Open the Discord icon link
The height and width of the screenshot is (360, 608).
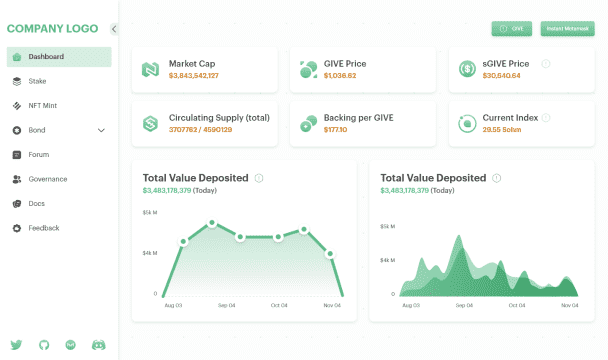[x=98, y=345]
